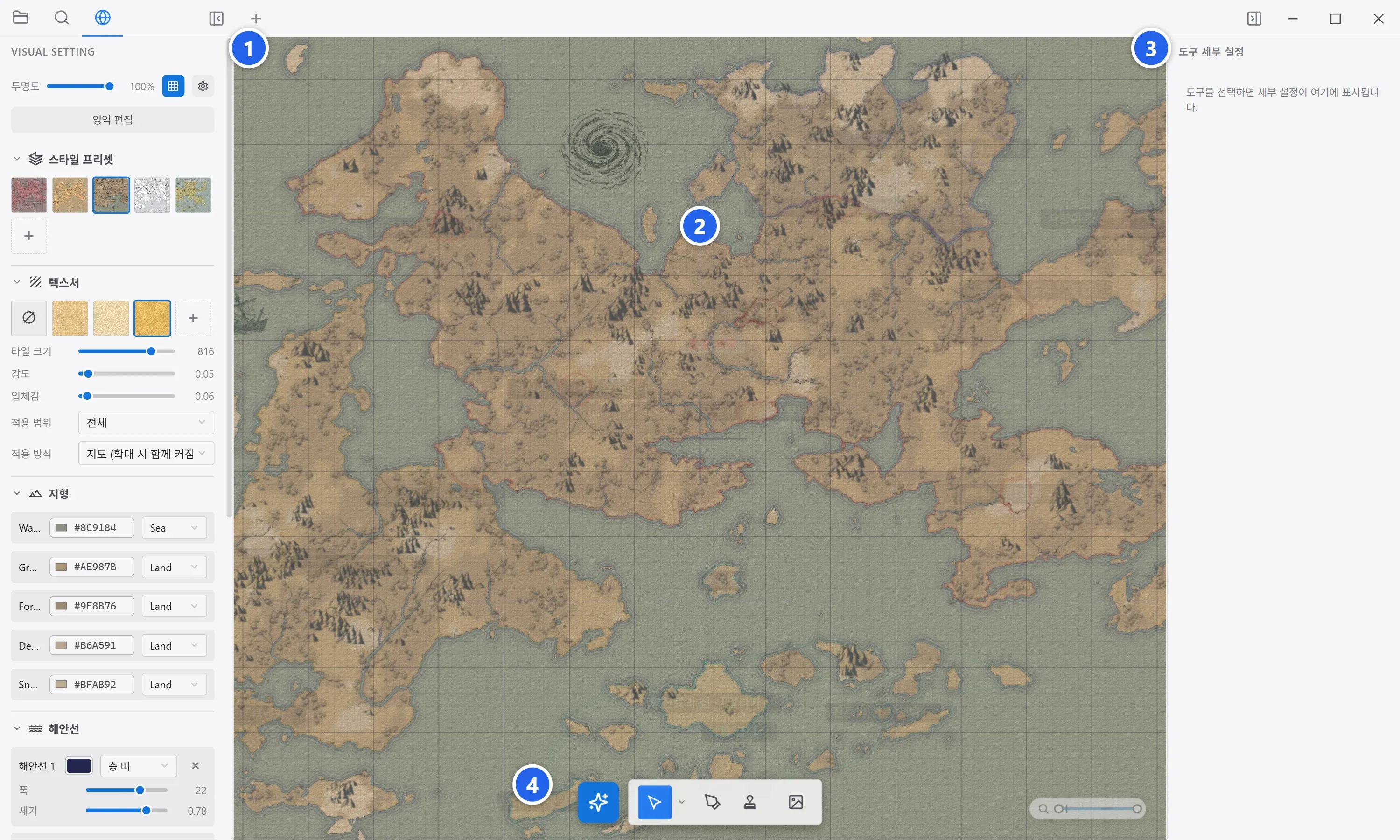Screen dimensions: 1400x840
Task: Open the 적용 범위 dropdown
Action: [146, 422]
